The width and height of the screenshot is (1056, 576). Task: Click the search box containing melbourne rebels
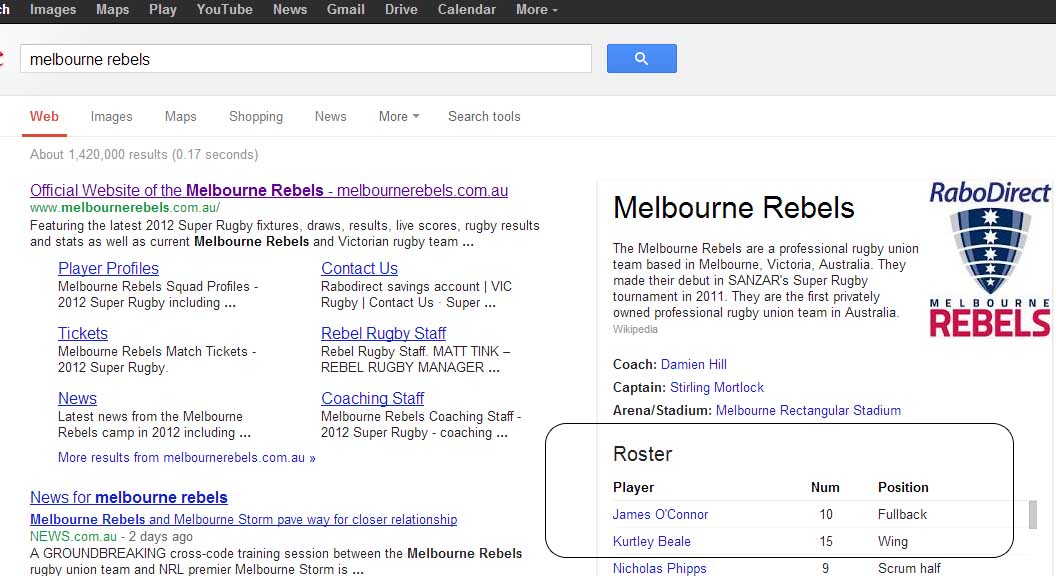(x=306, y=59)
